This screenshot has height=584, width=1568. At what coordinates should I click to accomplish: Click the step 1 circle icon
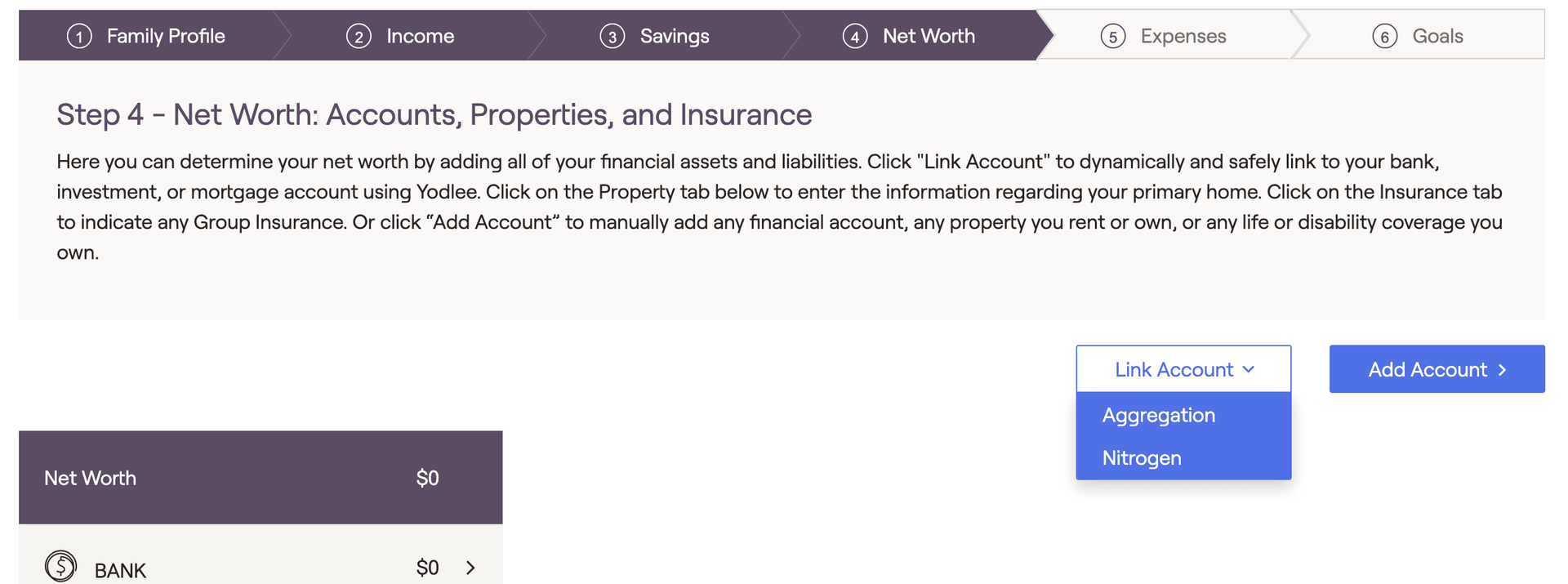coord(79,37)
